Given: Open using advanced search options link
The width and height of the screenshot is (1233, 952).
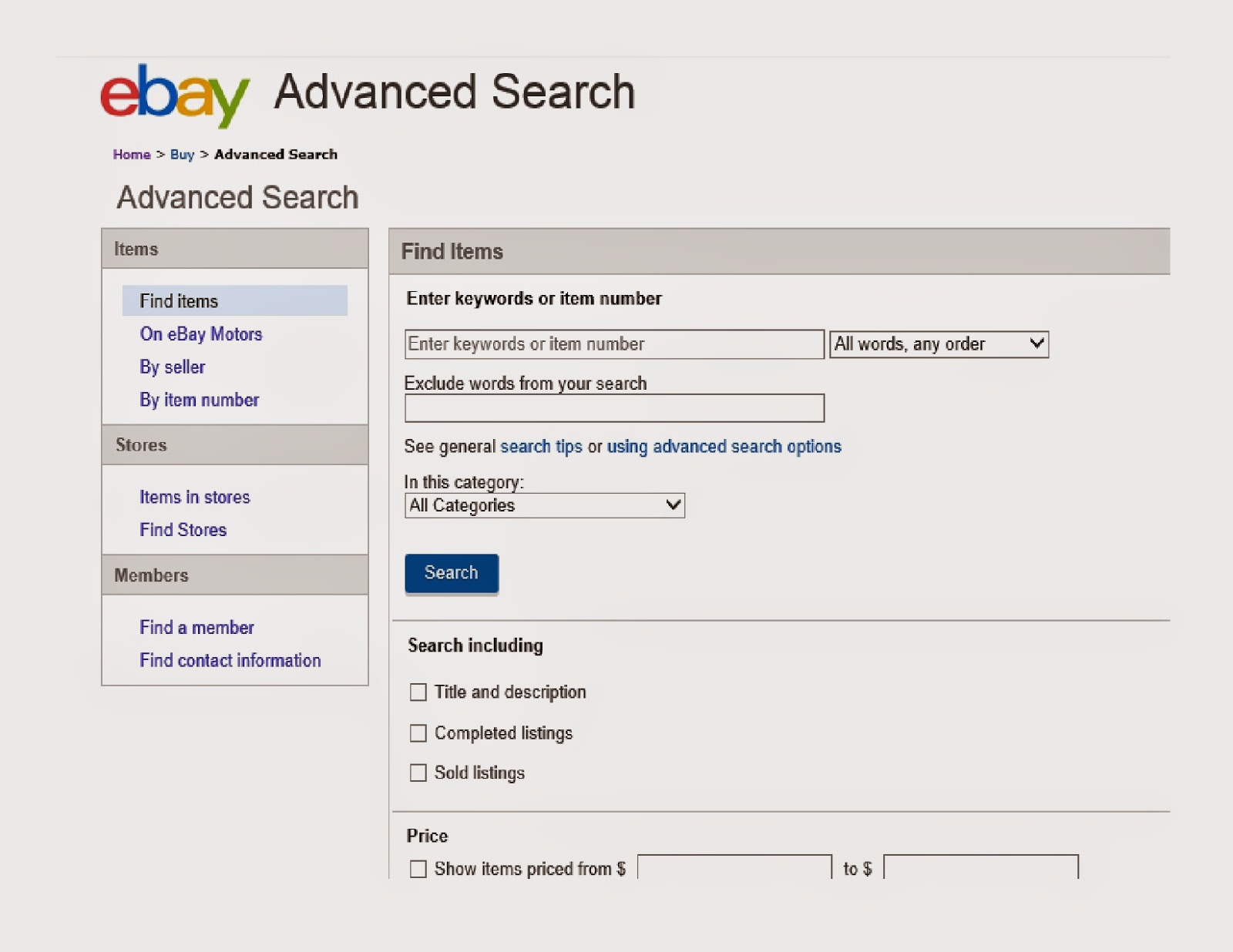Looking at the screenshot, I should [x=722, y=446].
